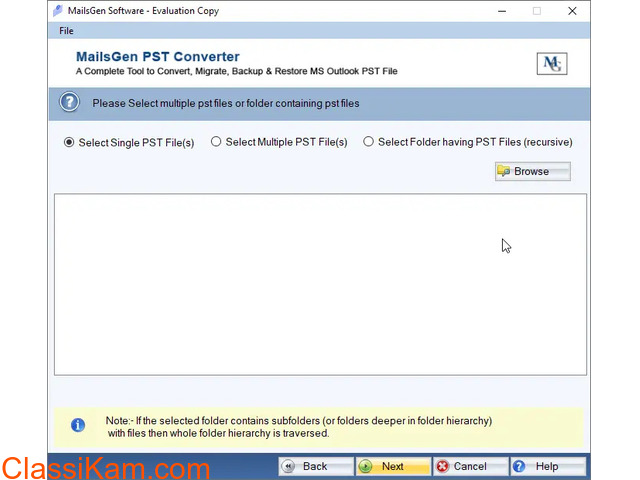Click the Browse button

pos(533,171)
